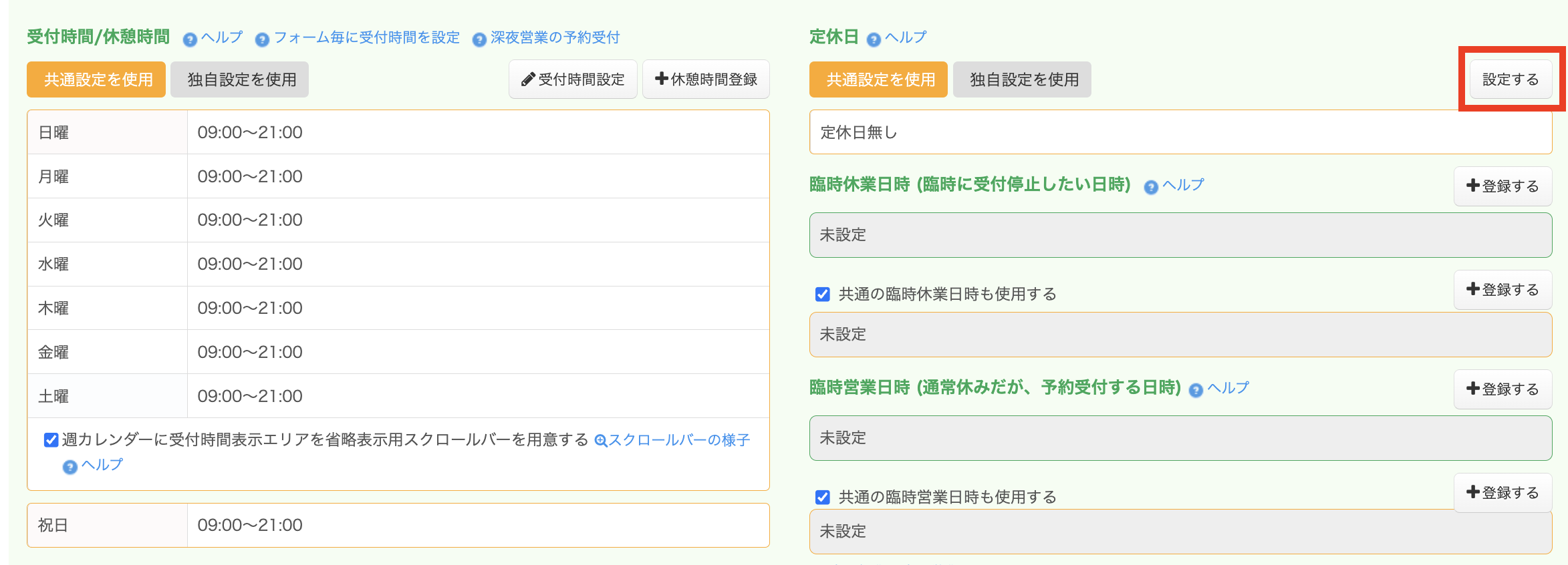
Task: Click the 定休日無し field
Action: (x=1180, y=132)
